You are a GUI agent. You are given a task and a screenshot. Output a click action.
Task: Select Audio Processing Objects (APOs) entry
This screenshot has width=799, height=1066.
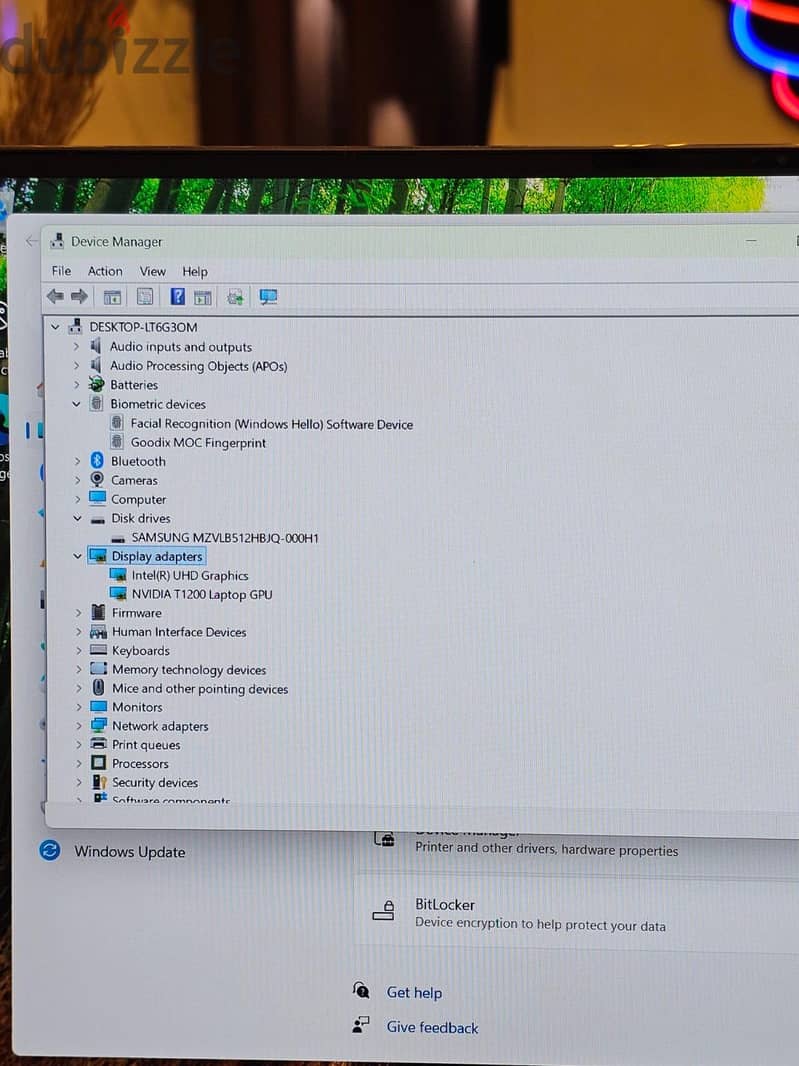(199, 366)
